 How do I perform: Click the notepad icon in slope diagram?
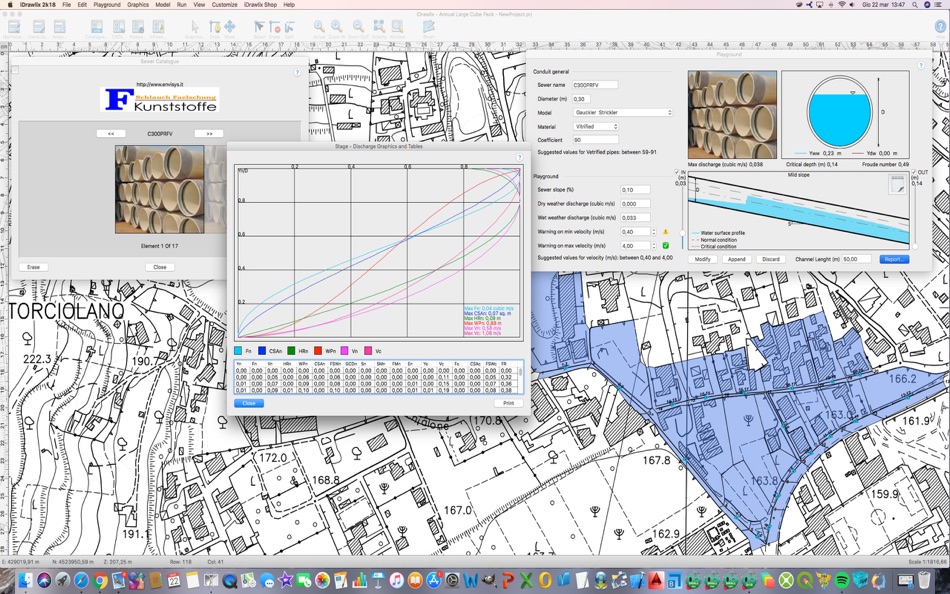(897, 183)
